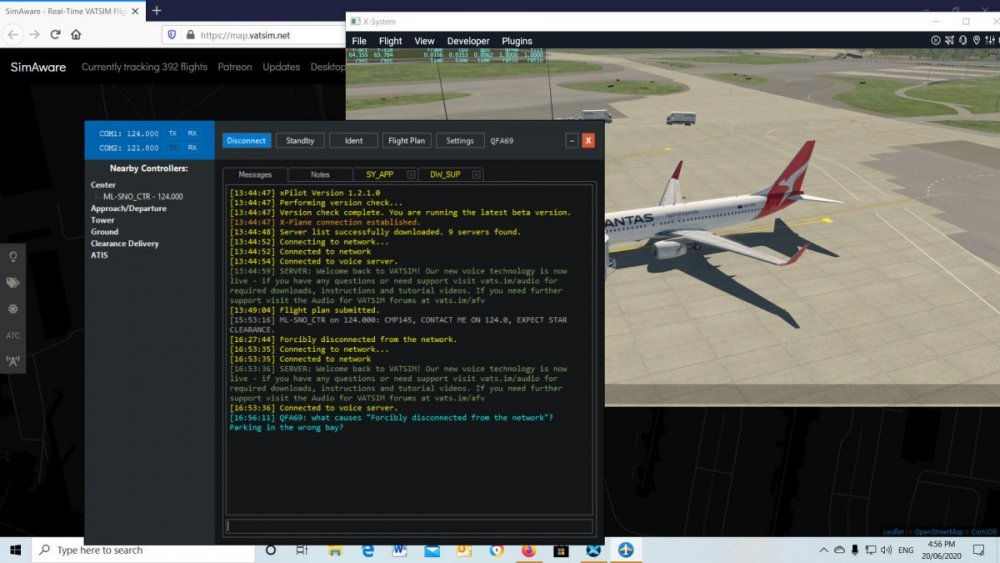Screen dimensions: 1000x563
Task: Reload the SimAware page
Action: coord(55,34)
